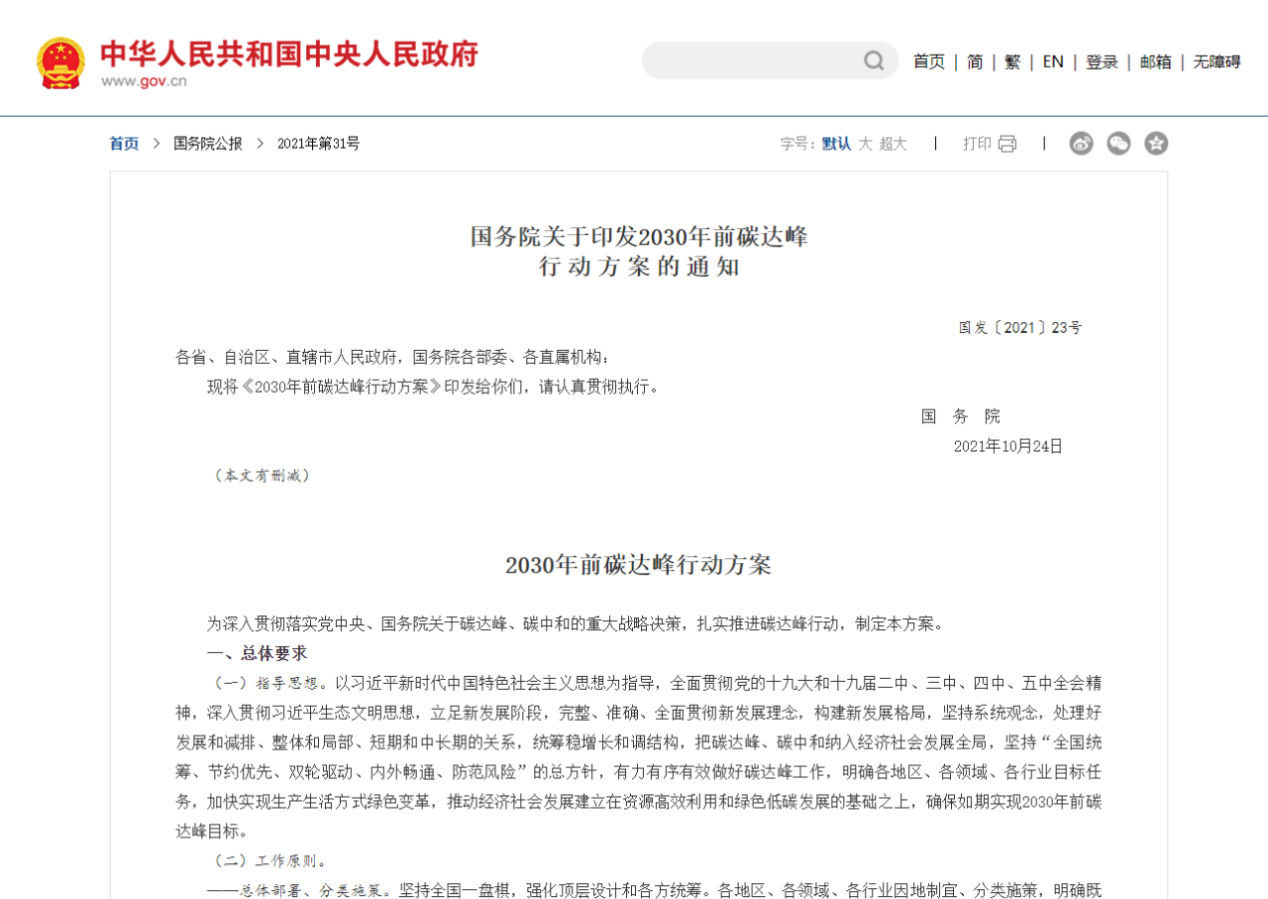Open the 邮箱 mailbox link
Viewport: 1268px width, 899px height.
[1155, 62]
